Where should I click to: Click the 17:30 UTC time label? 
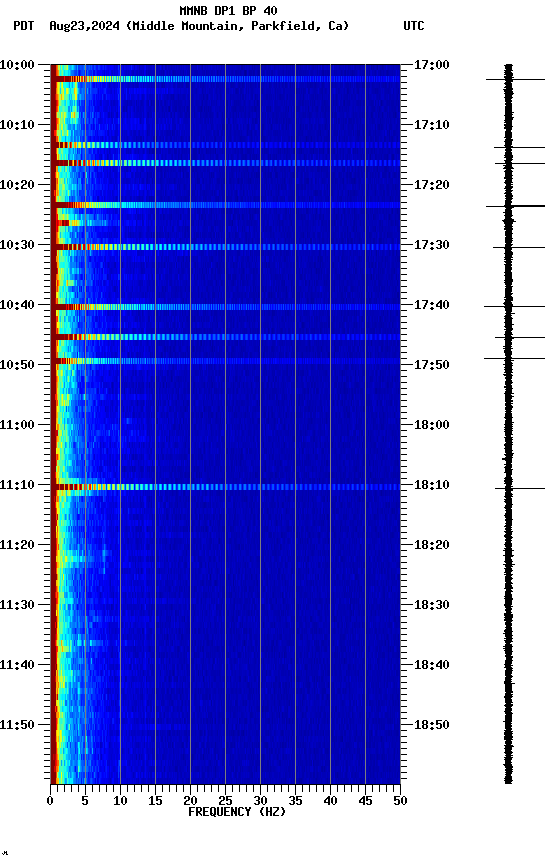(x=431, y=245)
